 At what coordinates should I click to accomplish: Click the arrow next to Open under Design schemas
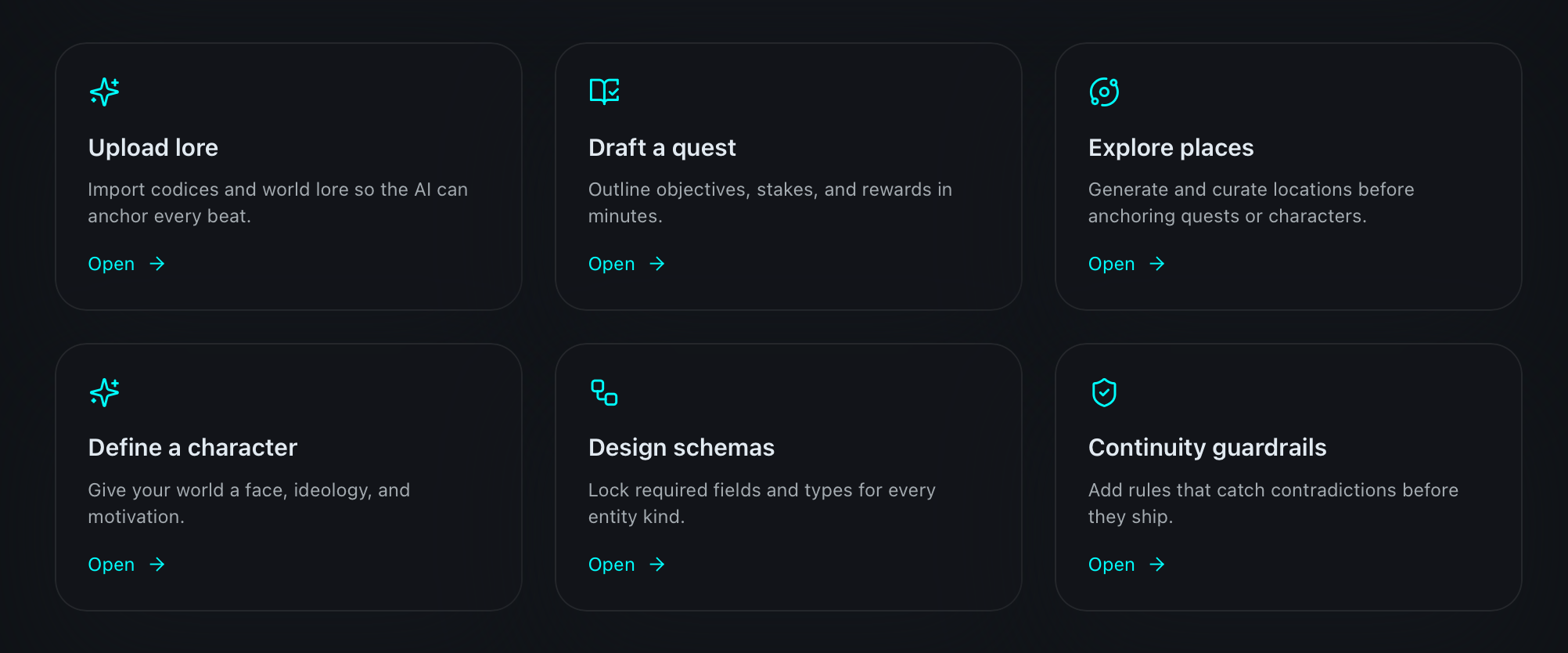coord(657,565)
